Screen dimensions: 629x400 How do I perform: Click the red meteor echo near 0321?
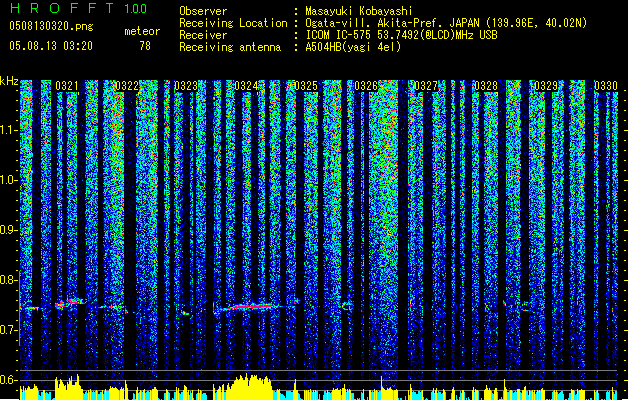coord(70,303)
